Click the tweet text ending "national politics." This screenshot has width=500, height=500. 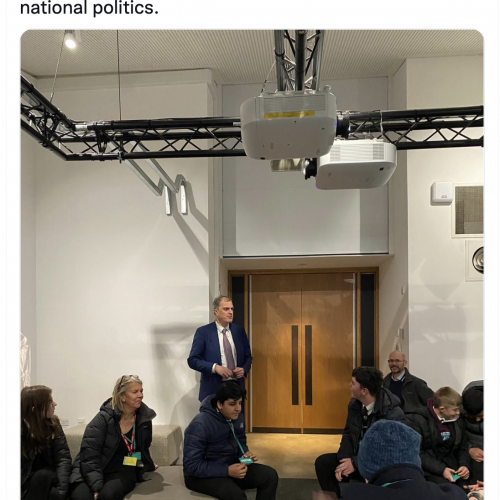tap(89, 8)
